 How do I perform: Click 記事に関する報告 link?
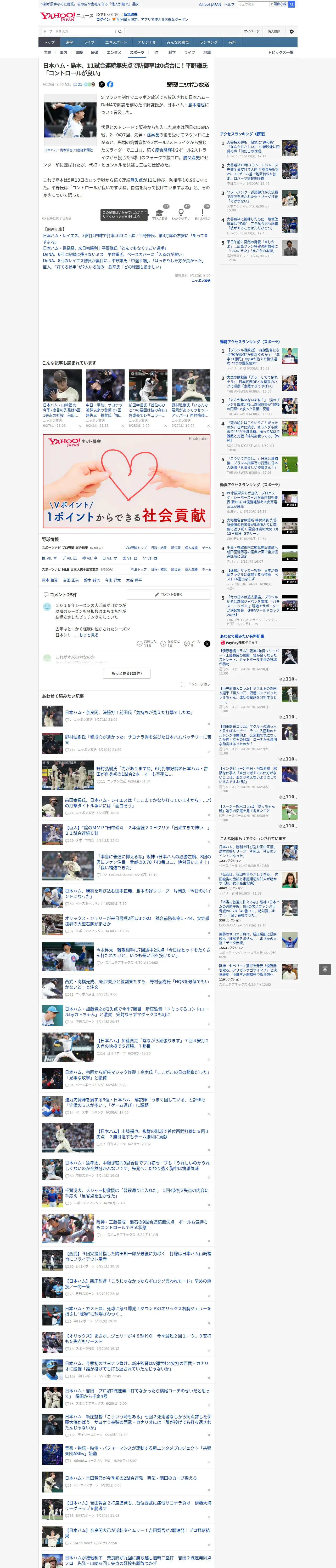click(x=57, y=218)
